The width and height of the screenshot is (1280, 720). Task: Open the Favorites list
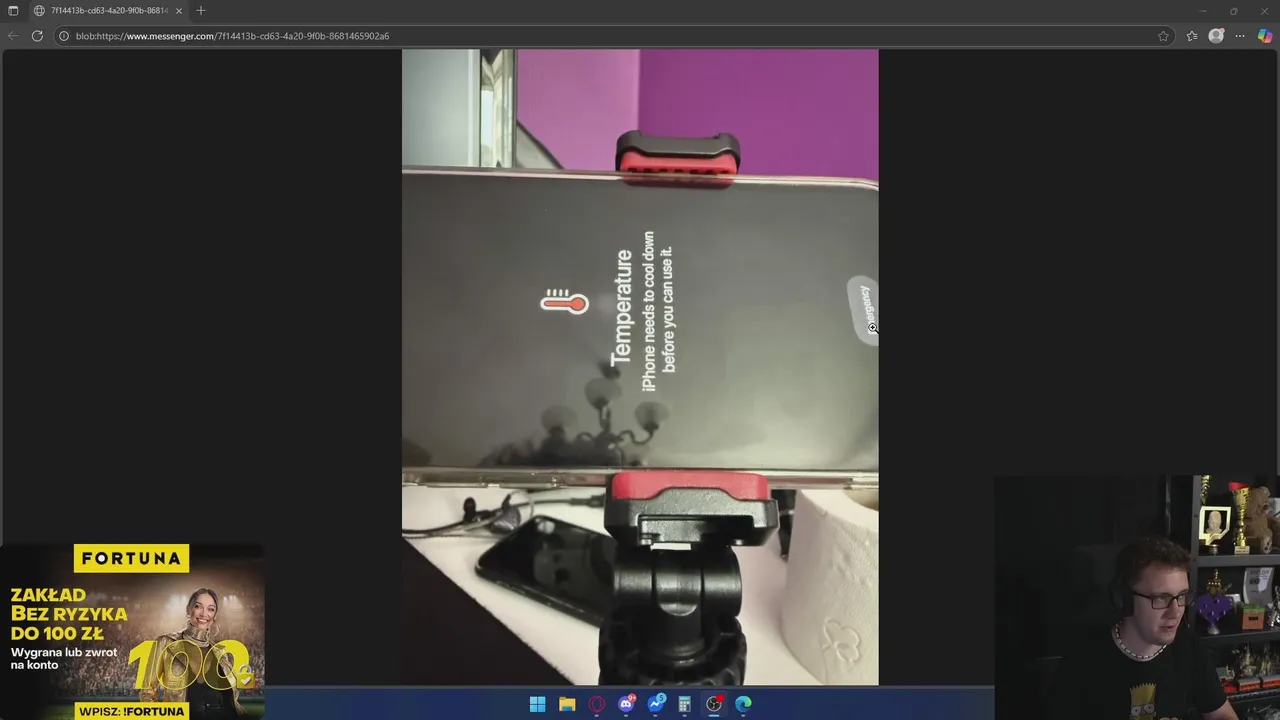[x=1192, y=36]
